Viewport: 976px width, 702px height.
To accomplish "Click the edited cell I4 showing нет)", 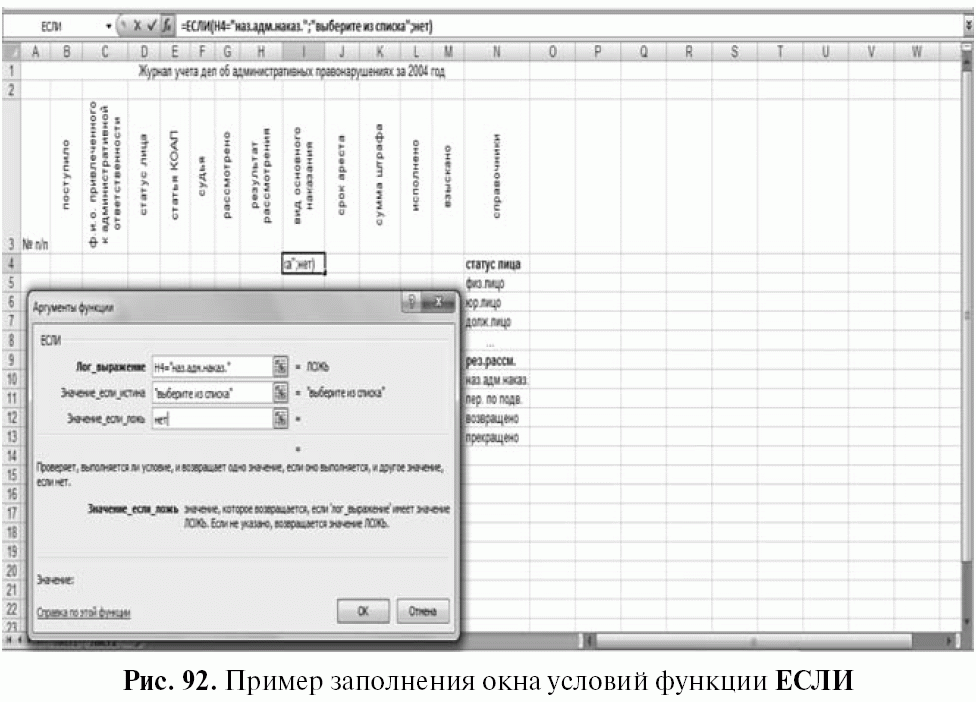I will (x=303, y=264).
